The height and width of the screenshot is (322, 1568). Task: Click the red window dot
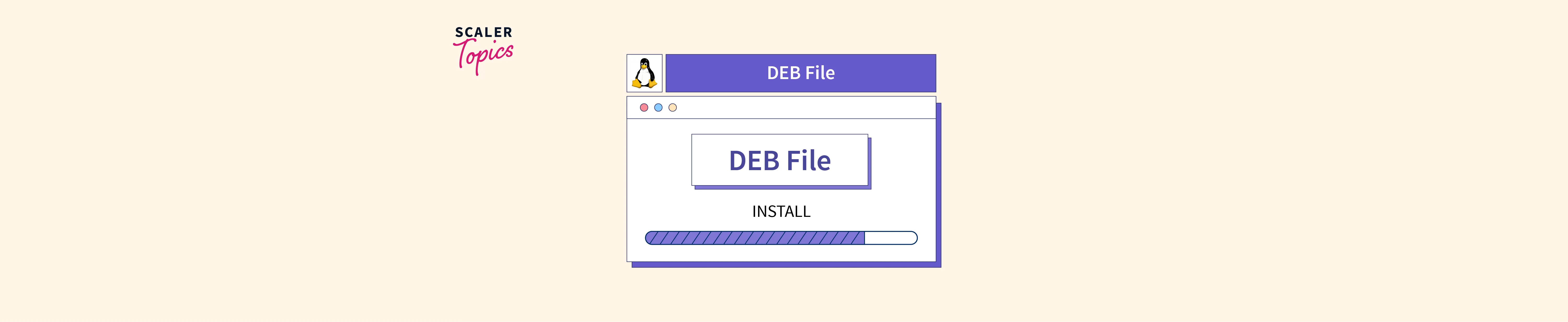coord(644,108)
